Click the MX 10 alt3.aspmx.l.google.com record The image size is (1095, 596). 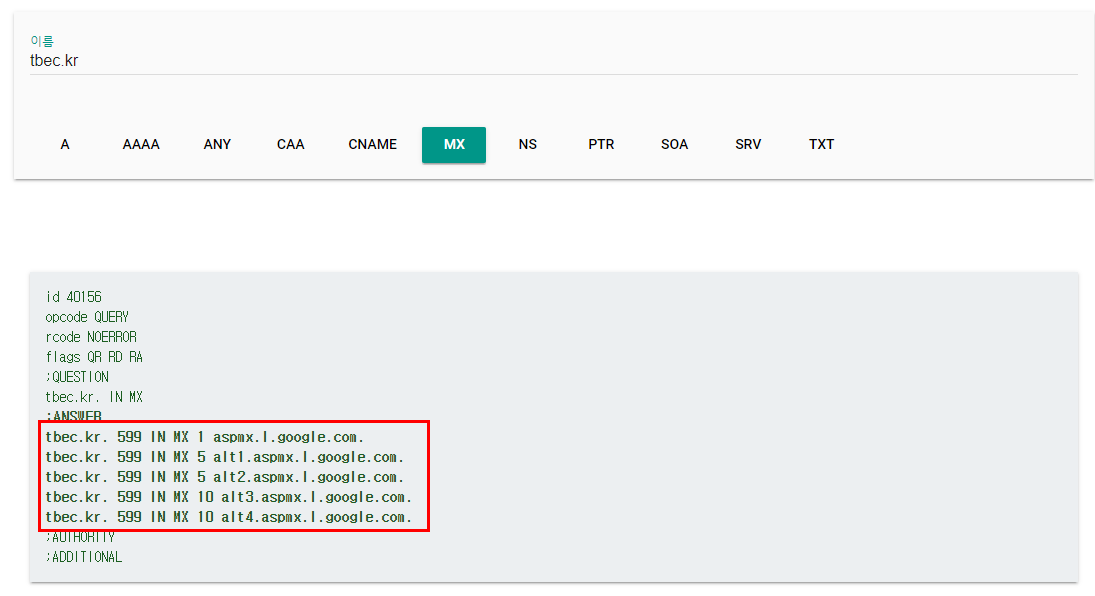(229, 497)
